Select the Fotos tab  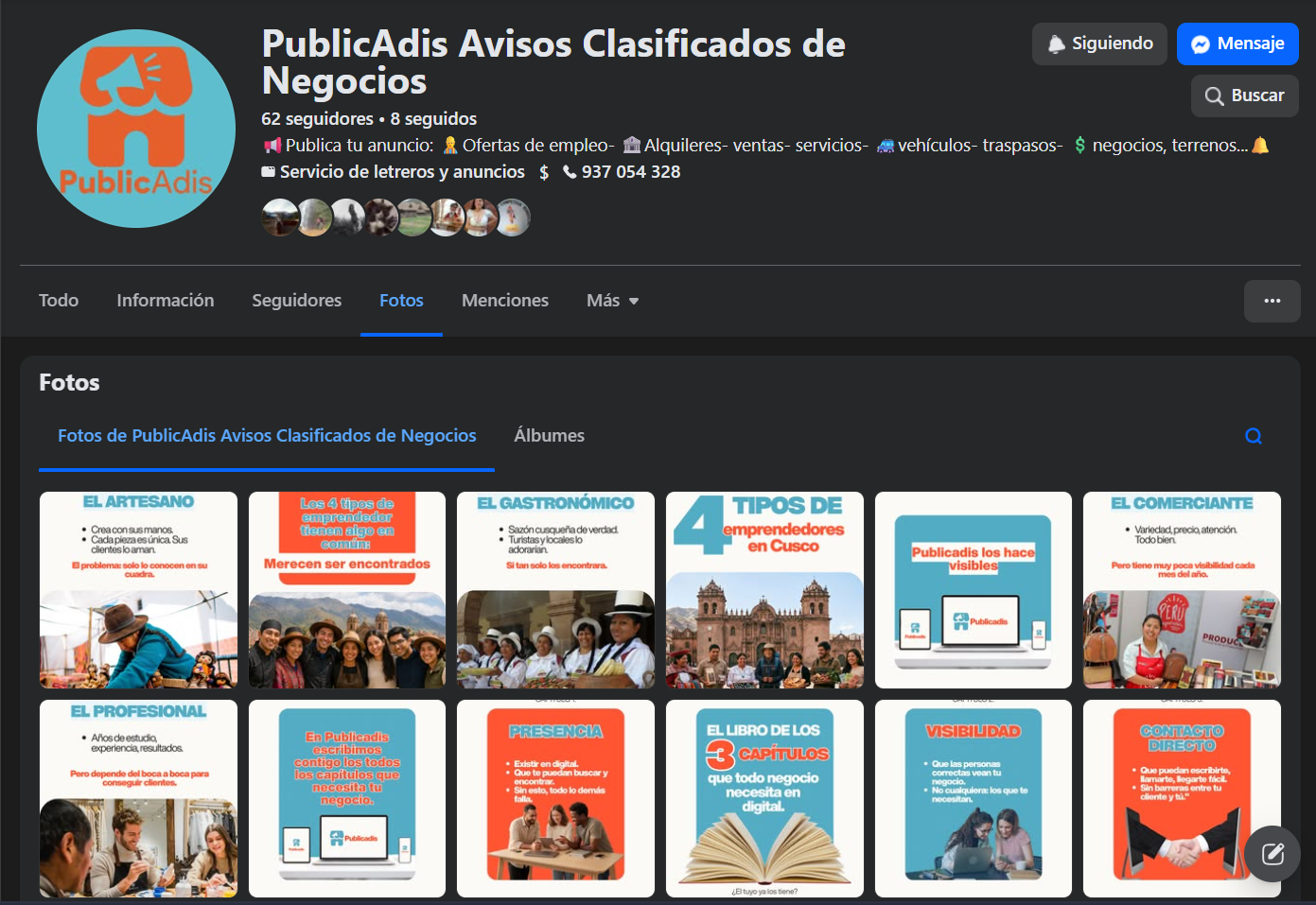401,301
